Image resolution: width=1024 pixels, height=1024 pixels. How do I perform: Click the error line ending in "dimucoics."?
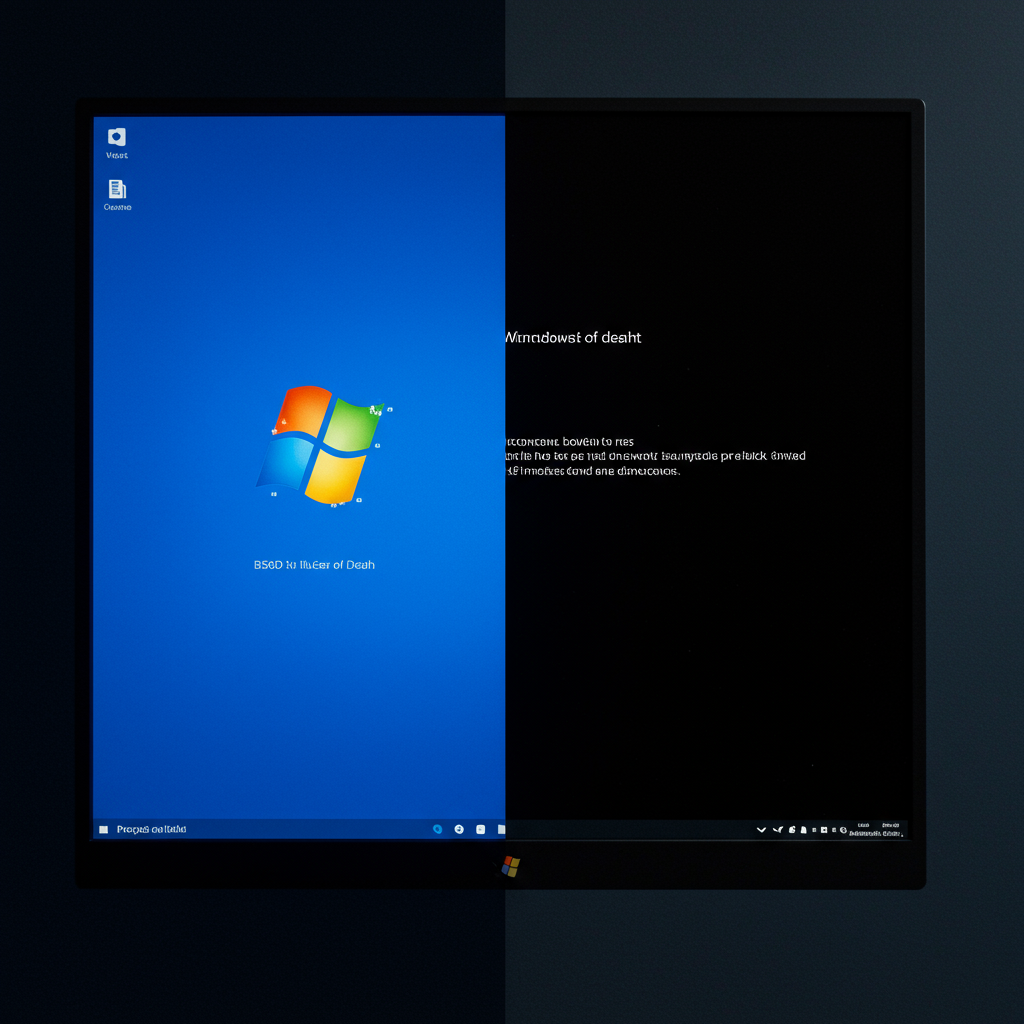click(593, 471)
